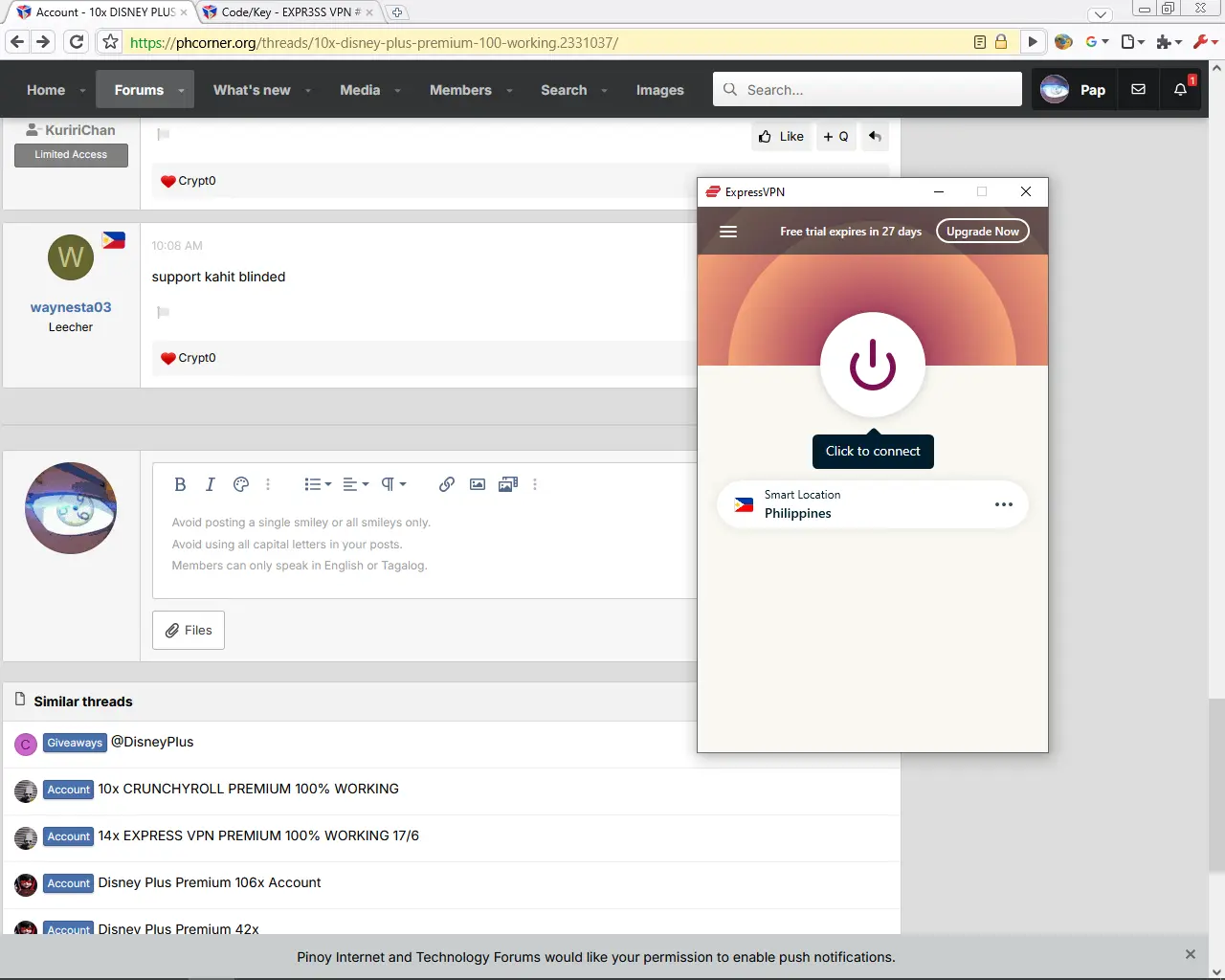Go forward with the browser forward arrow
Screen dimensions: 1225x980
pyautogui.click(x=42, y=42)
